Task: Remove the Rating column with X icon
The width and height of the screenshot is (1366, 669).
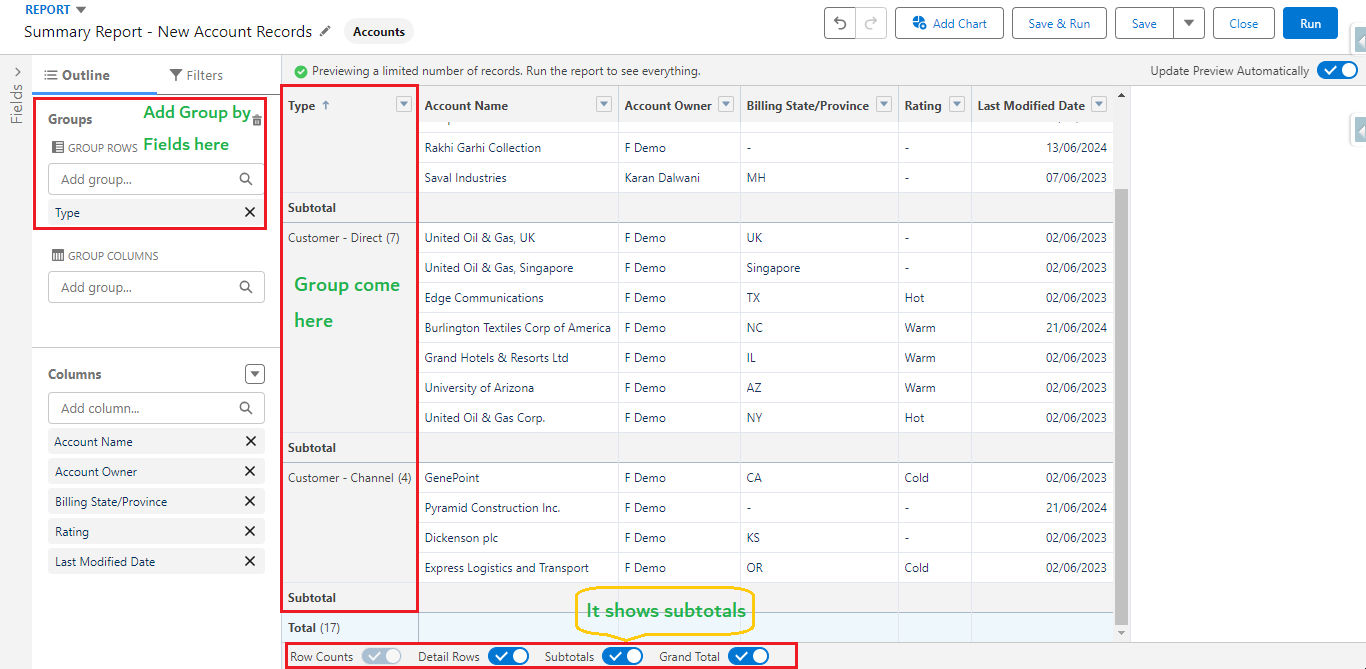Action: [250, 531]
